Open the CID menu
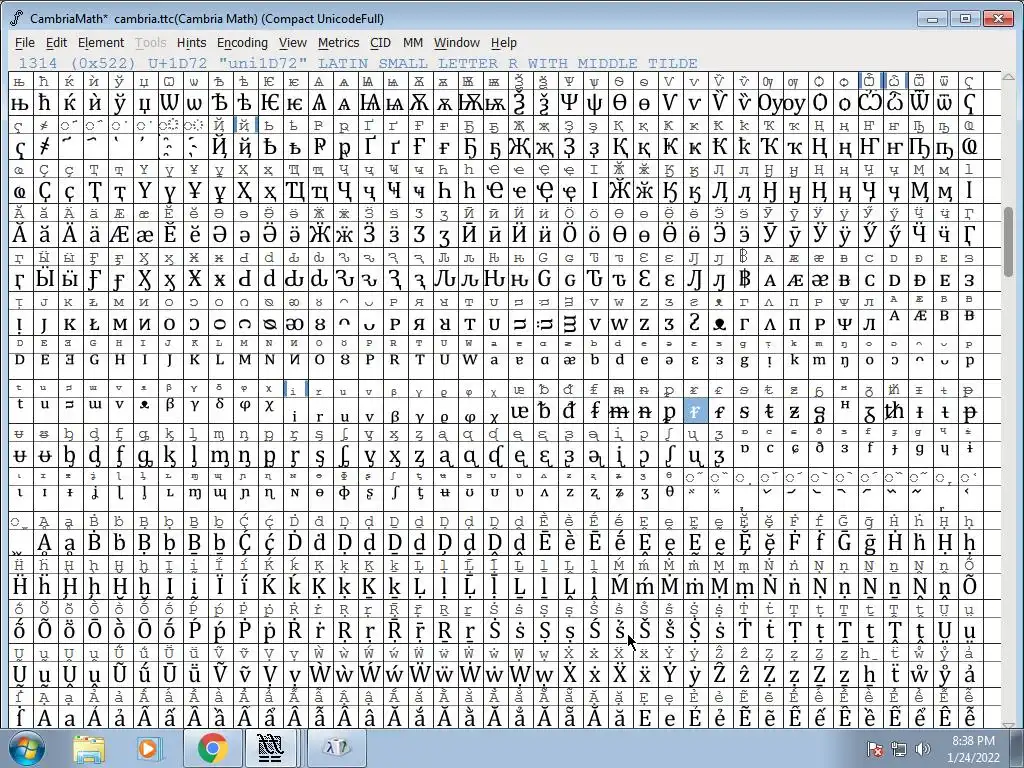The height and width of the screenshot is (768, 1024). (x=380, y=43)
